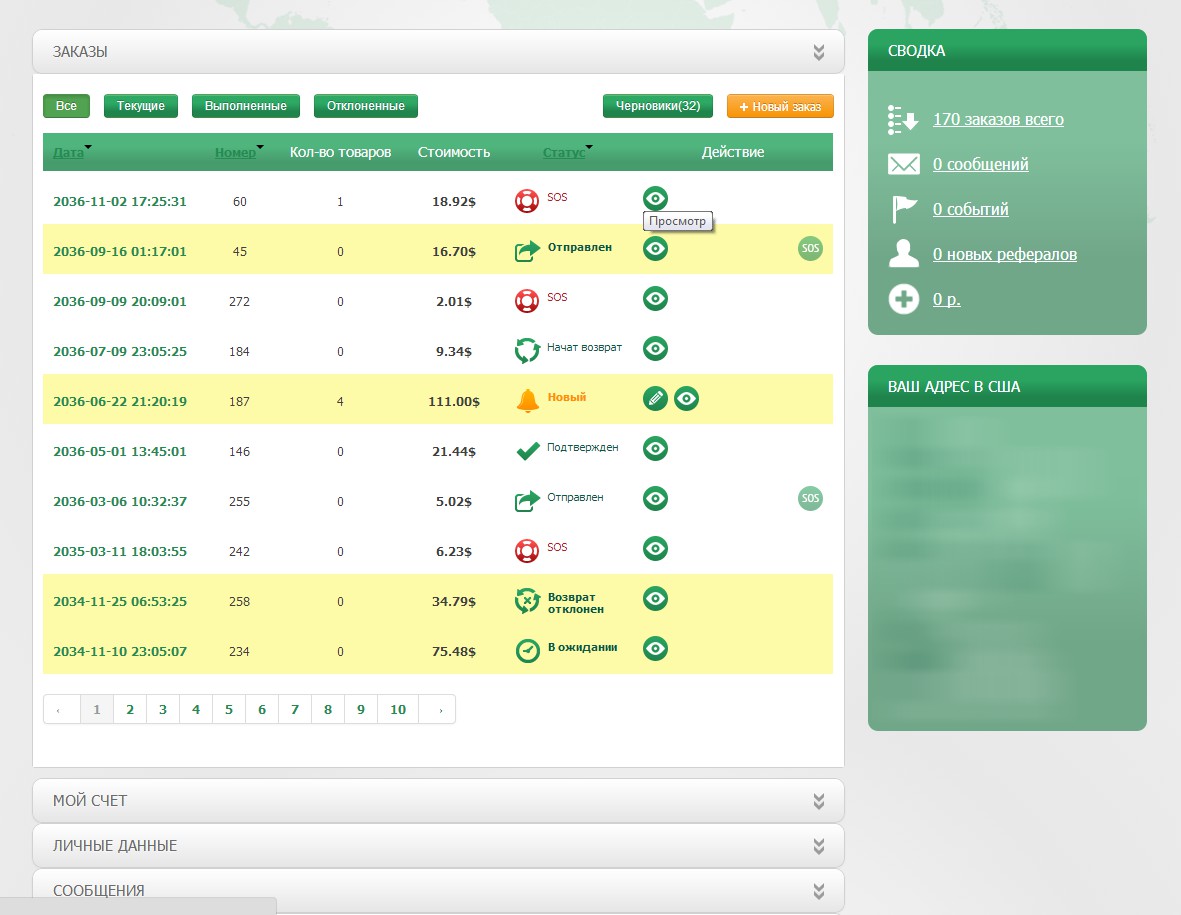Click the envelope messages icon in summary
Viewport: 1181px width, 915px height.
903,164
